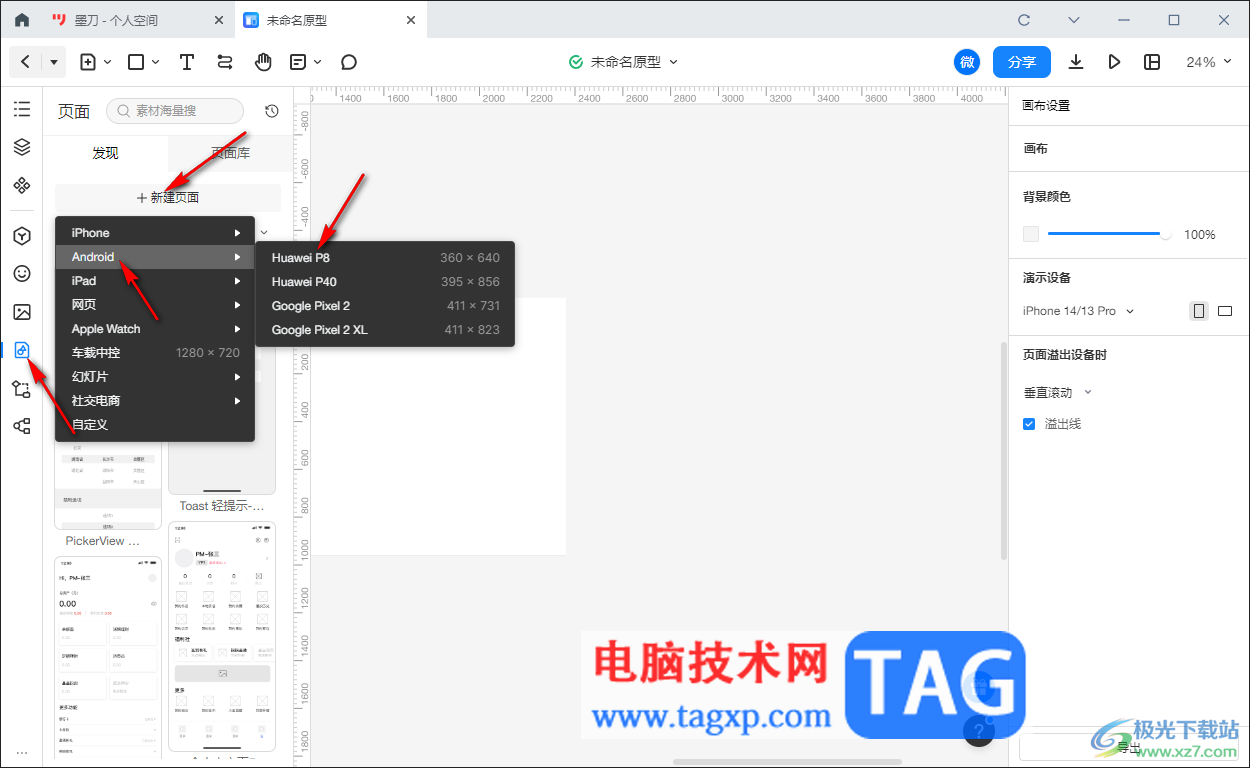Select 车载中控 1280 × 720 option

[155, 353]
